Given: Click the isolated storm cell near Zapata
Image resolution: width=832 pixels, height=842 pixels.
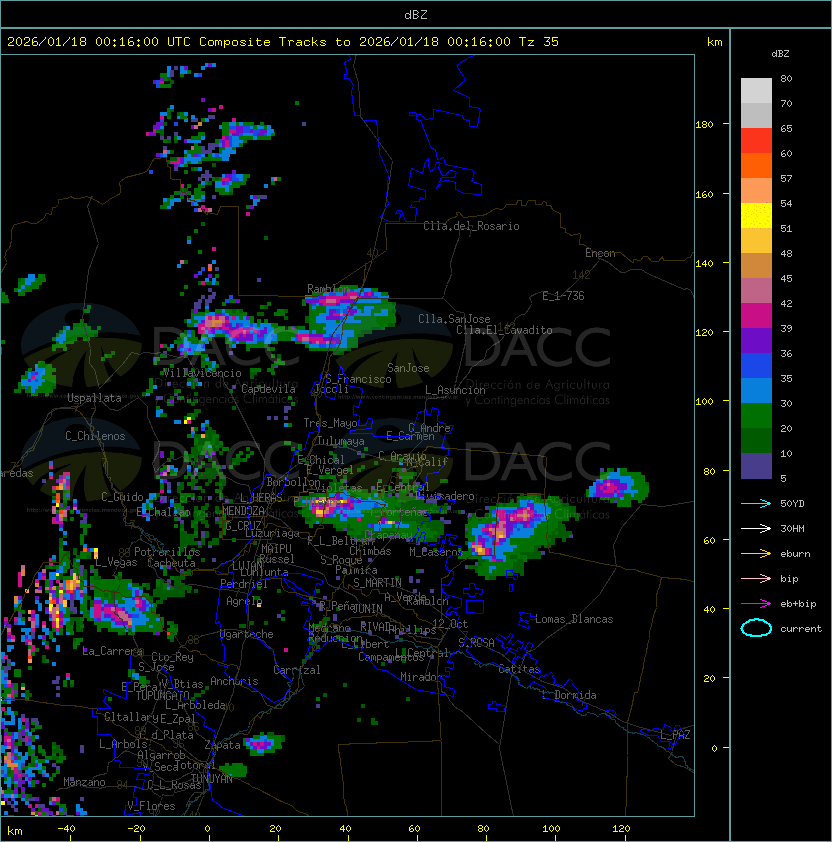Looking at the screenshot, I should click(263, 744).
